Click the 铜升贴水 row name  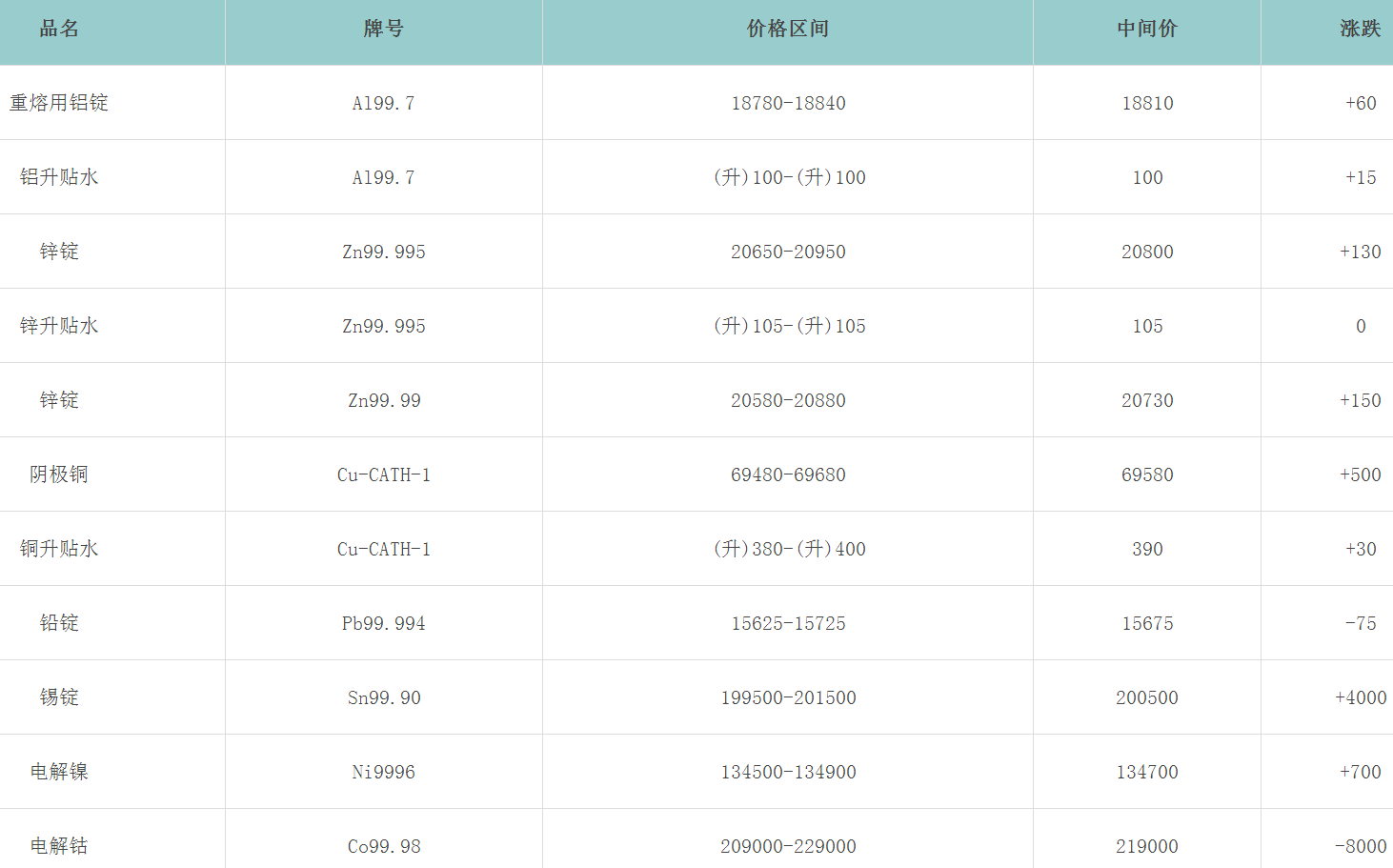tap(59, 549)
